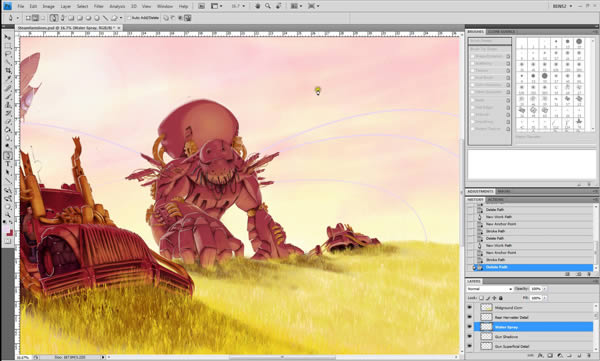The height and width of the screenshot is (361, 600).
Task: Enable Wet Edges checkbox
Action: (473, 107)
